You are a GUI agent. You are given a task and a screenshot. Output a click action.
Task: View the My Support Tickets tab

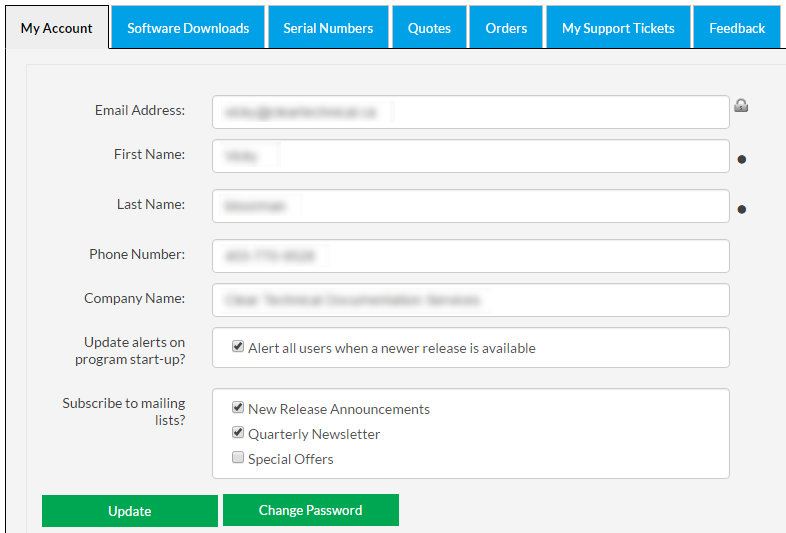pos(618,28)
